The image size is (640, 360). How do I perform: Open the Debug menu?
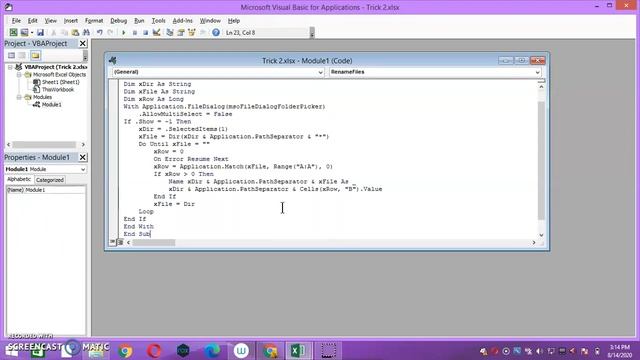(x=118, y=20)
